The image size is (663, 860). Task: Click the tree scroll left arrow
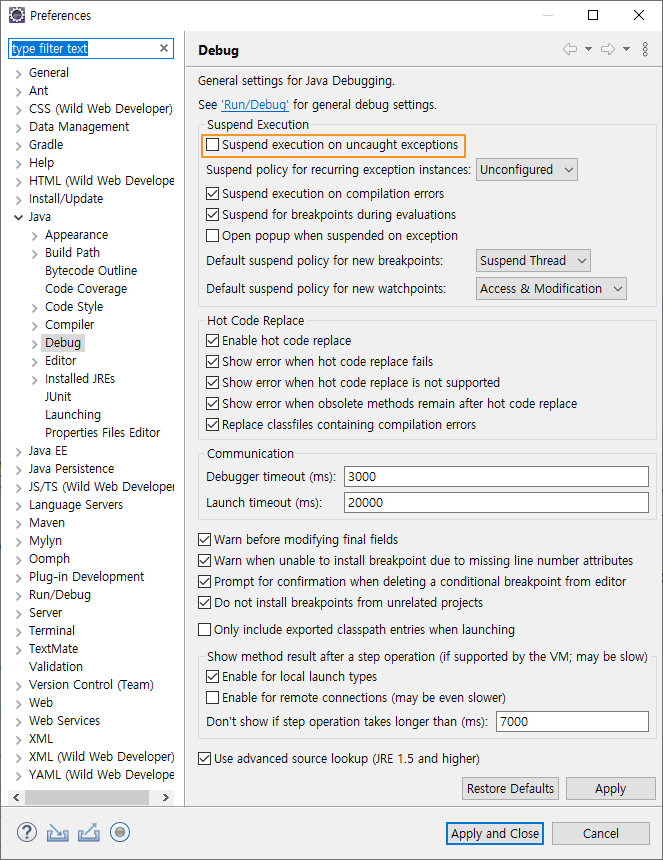pyautogui.click(x=16, y=797)
